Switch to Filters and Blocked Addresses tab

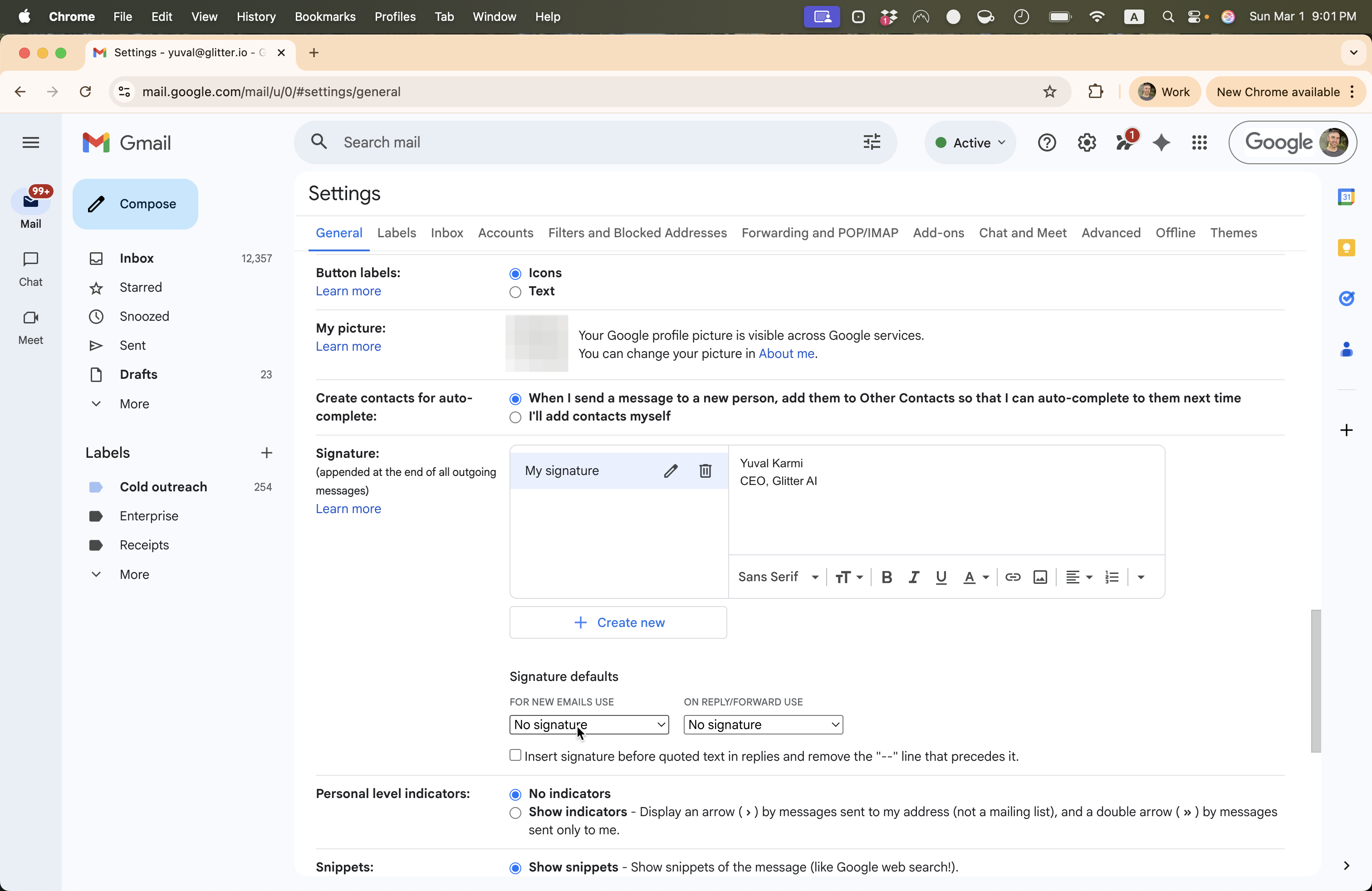point(637,233)
